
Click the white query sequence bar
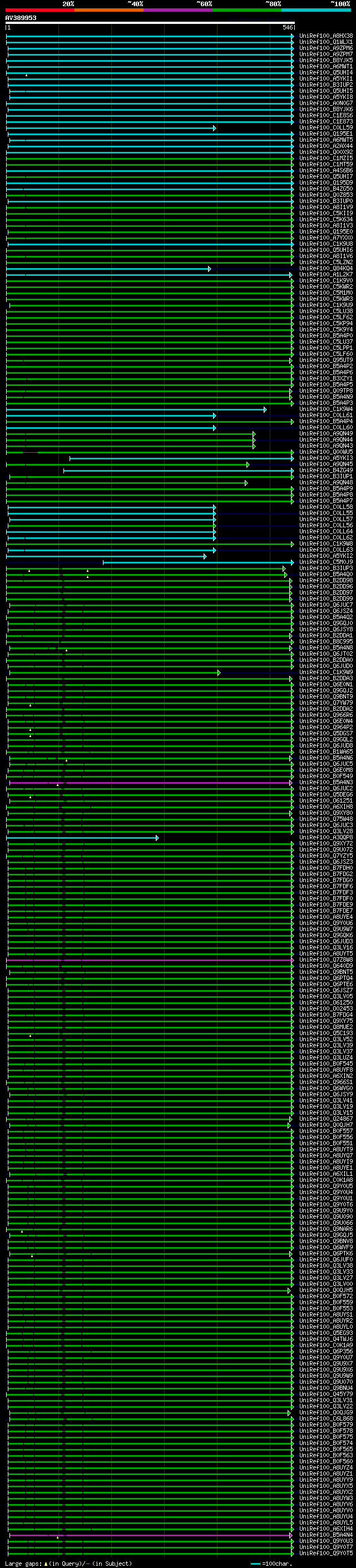(x=150, y=23)
